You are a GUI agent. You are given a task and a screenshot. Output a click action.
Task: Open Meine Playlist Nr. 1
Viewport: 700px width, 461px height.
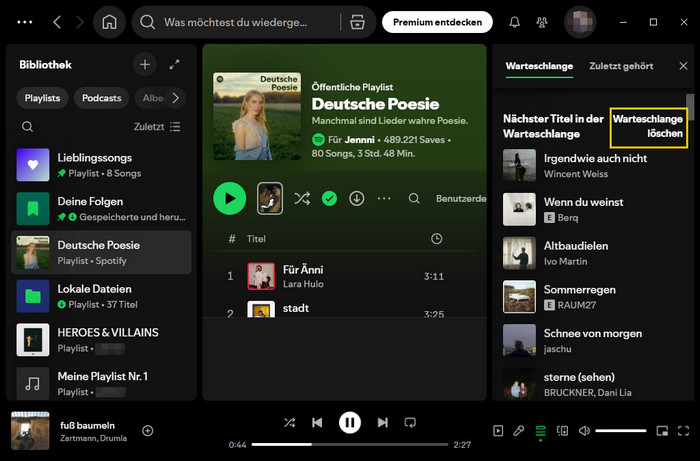click(x=101, y=383)
